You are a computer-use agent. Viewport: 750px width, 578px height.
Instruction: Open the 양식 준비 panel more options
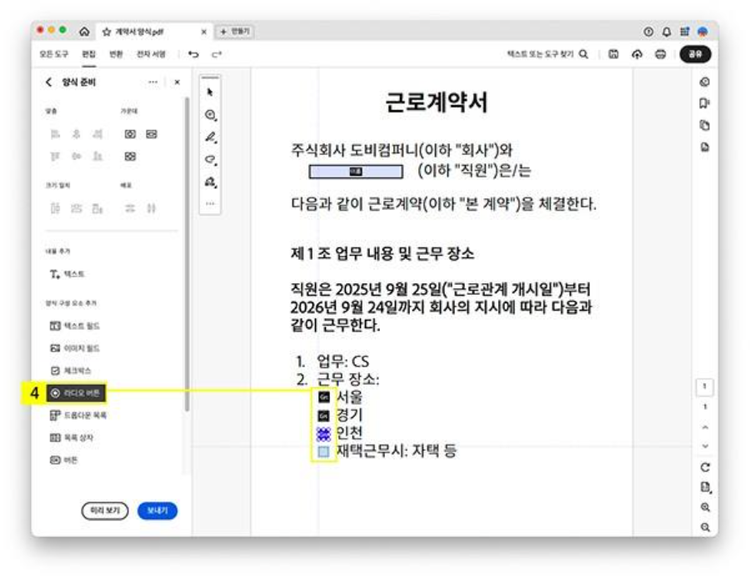pyautogui.click(x=153, y=82)
